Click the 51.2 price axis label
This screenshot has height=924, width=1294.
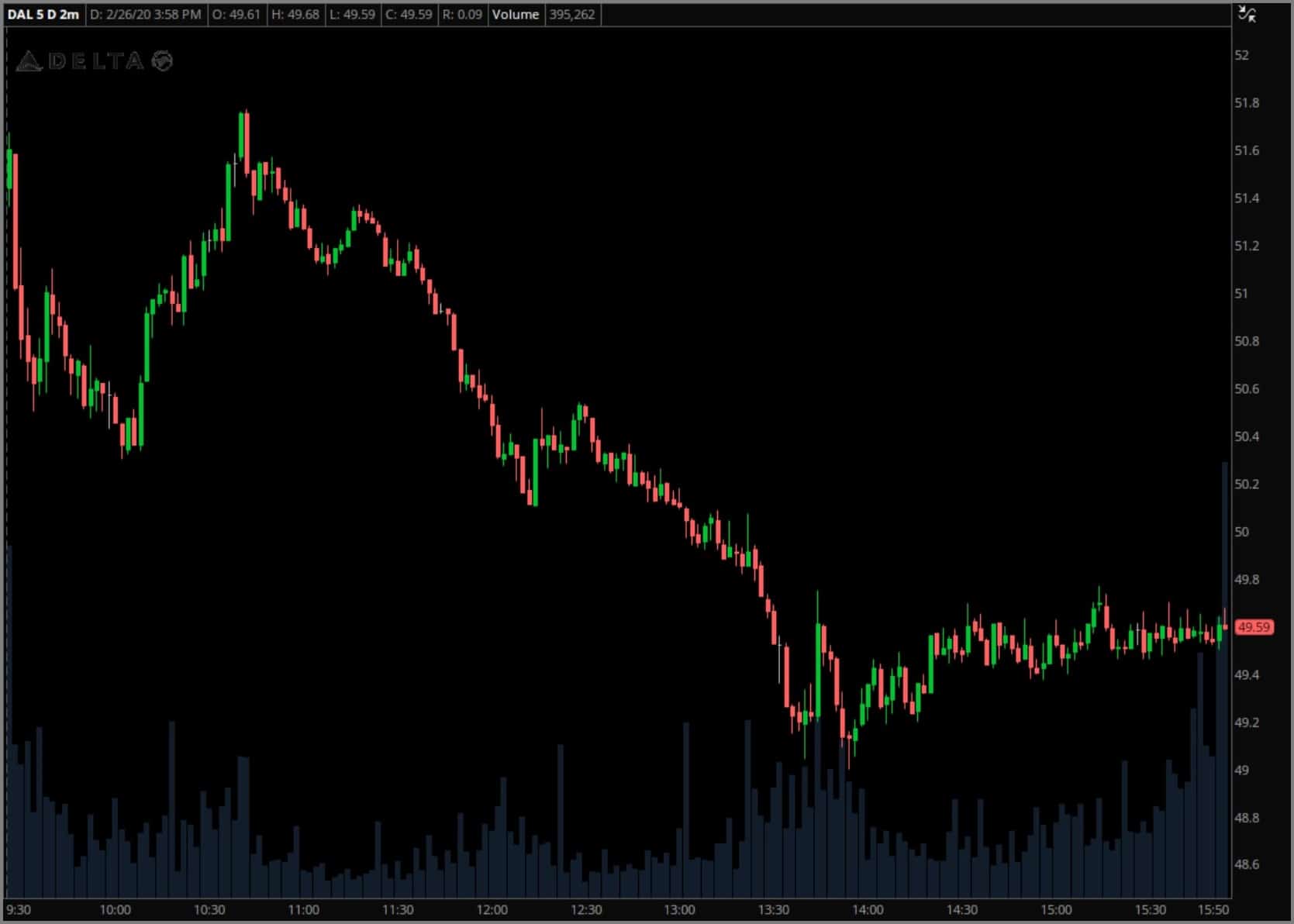click(x=1247, y=247)
